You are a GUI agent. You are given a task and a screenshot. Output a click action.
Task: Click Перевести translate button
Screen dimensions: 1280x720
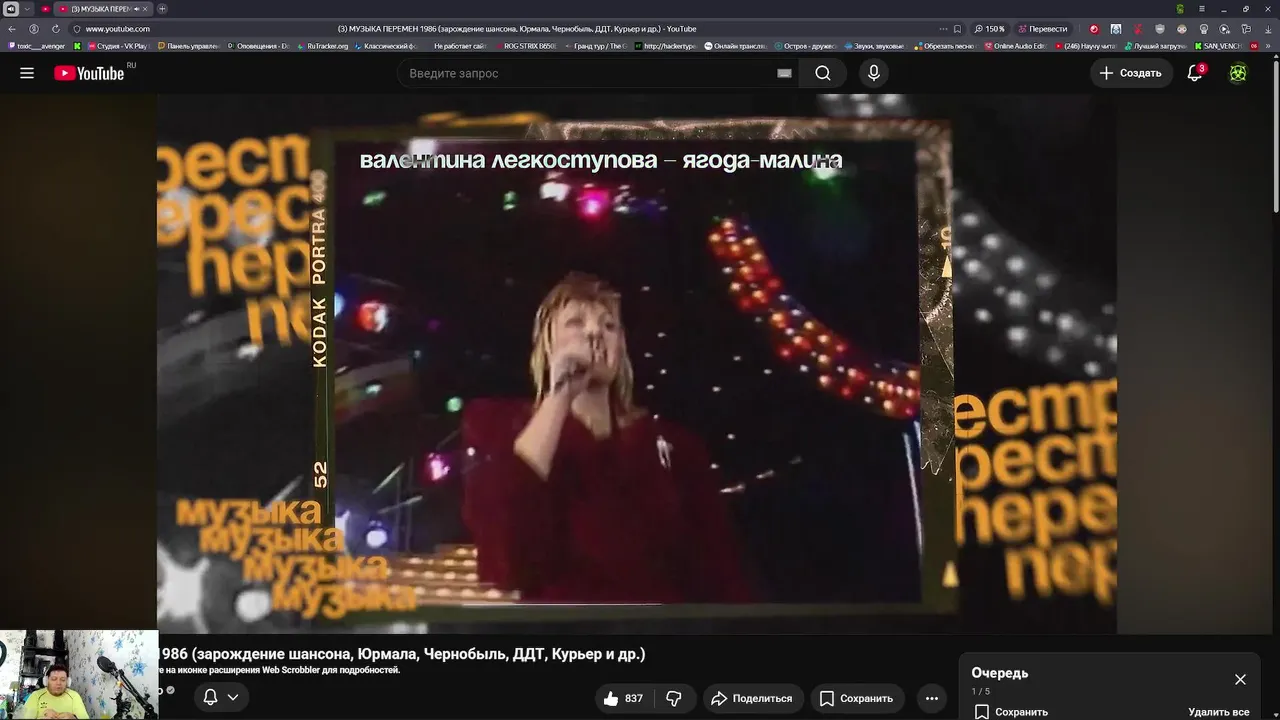coord(1043,29)
